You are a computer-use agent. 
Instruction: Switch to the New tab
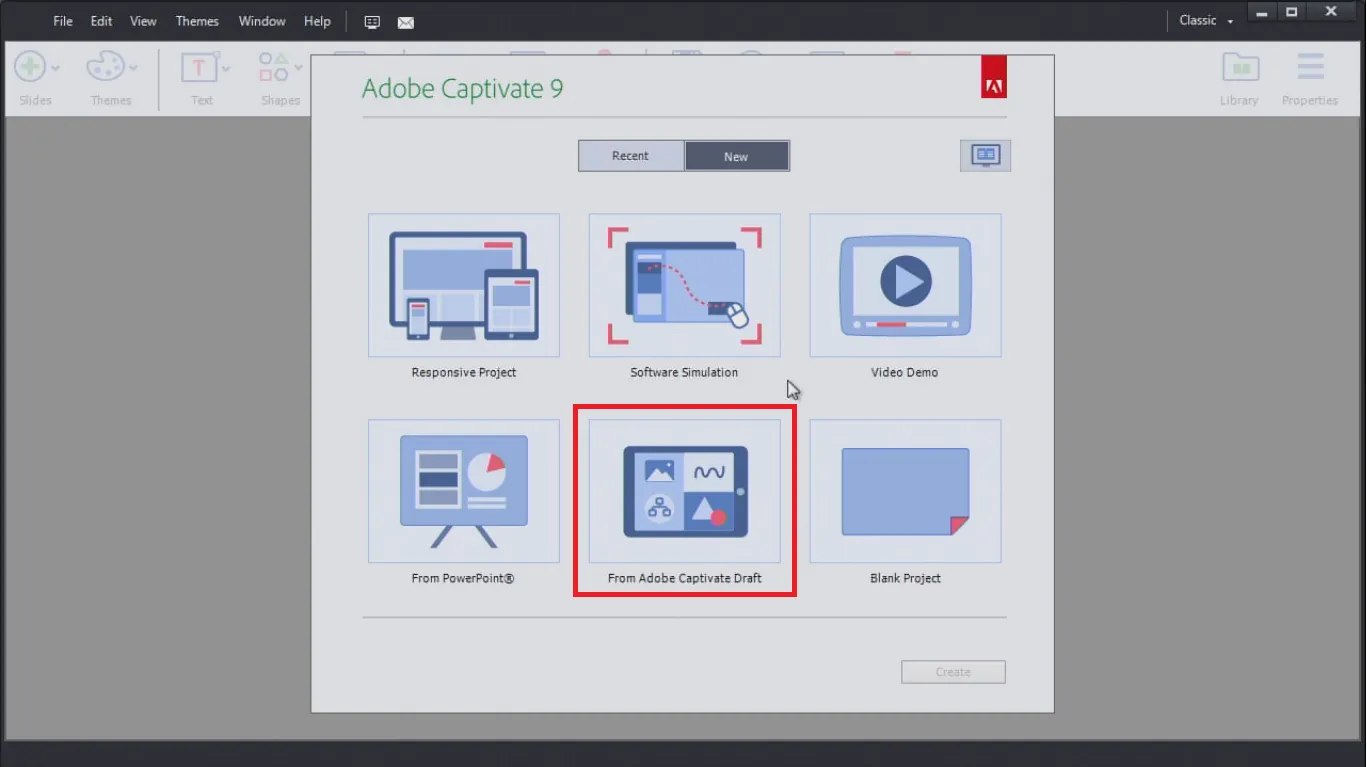[737, 156]
